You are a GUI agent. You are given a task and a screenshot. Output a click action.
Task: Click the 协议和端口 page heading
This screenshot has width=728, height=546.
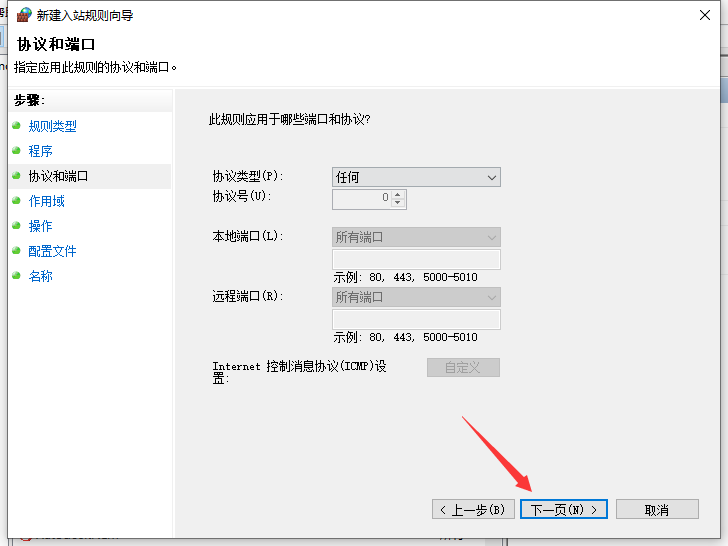(x=56, y=45)
